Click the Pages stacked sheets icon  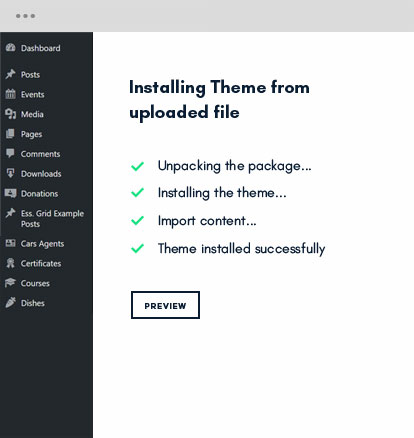(x=10, y=134)
